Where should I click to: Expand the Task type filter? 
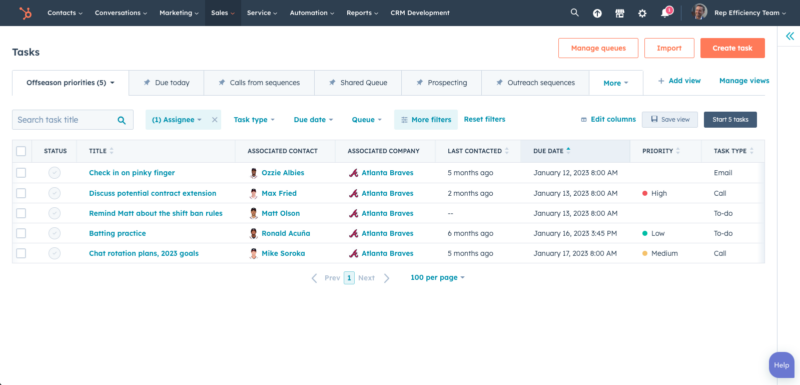[x=254, y=120]
